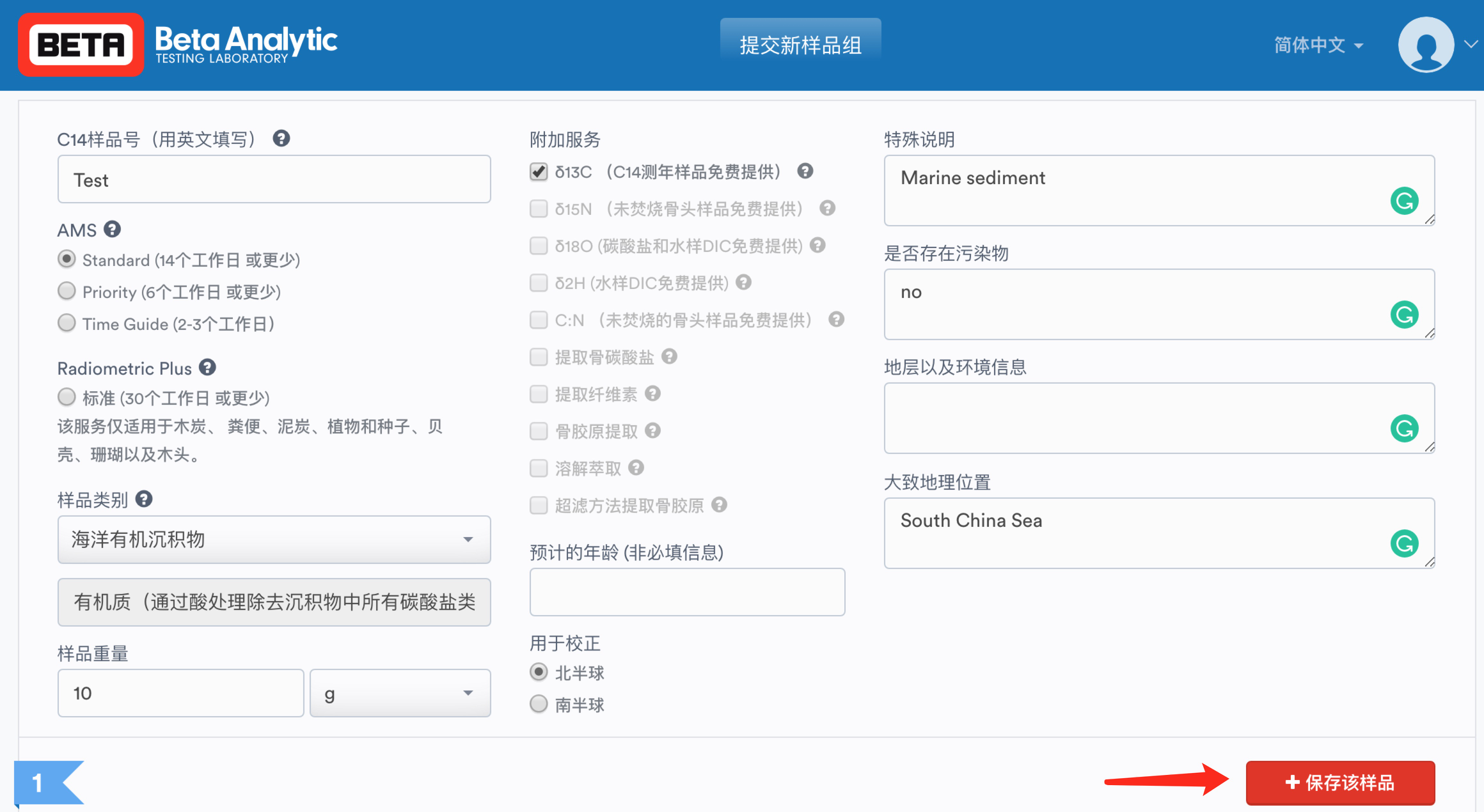Open the 简体中文 language dropdown
Viewport: 1484px width, 812px height.
click(1318, 45)
